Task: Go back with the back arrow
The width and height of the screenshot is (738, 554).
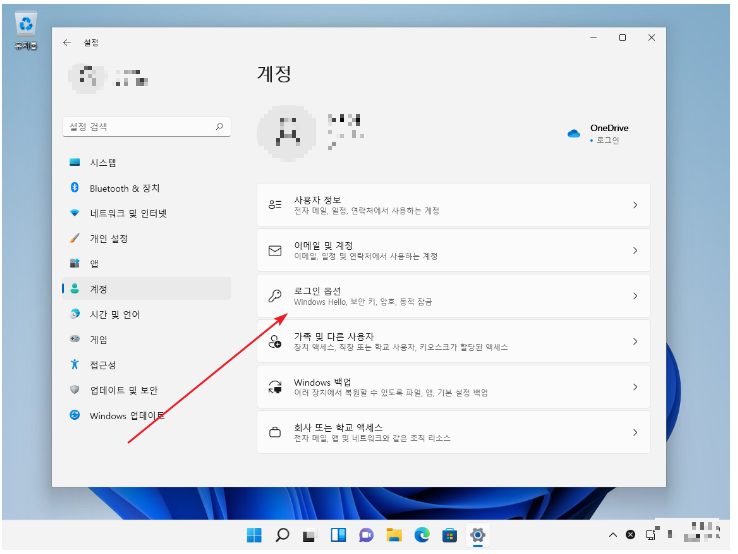Action: (67, 42)
